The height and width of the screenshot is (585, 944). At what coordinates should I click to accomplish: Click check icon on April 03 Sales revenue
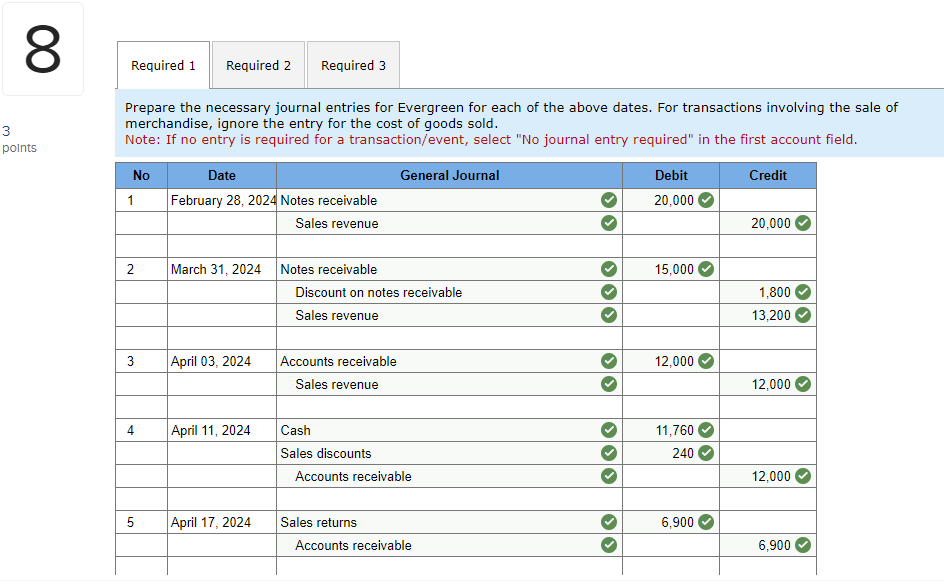click(609, 384)
